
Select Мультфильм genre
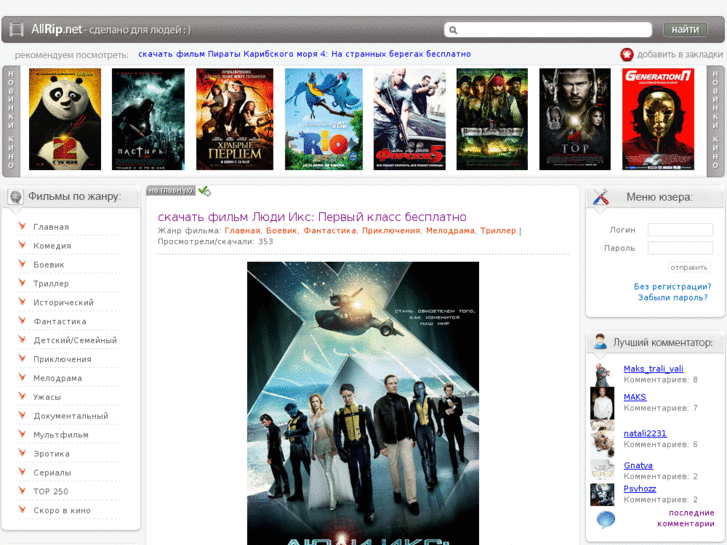pos(61,435)
